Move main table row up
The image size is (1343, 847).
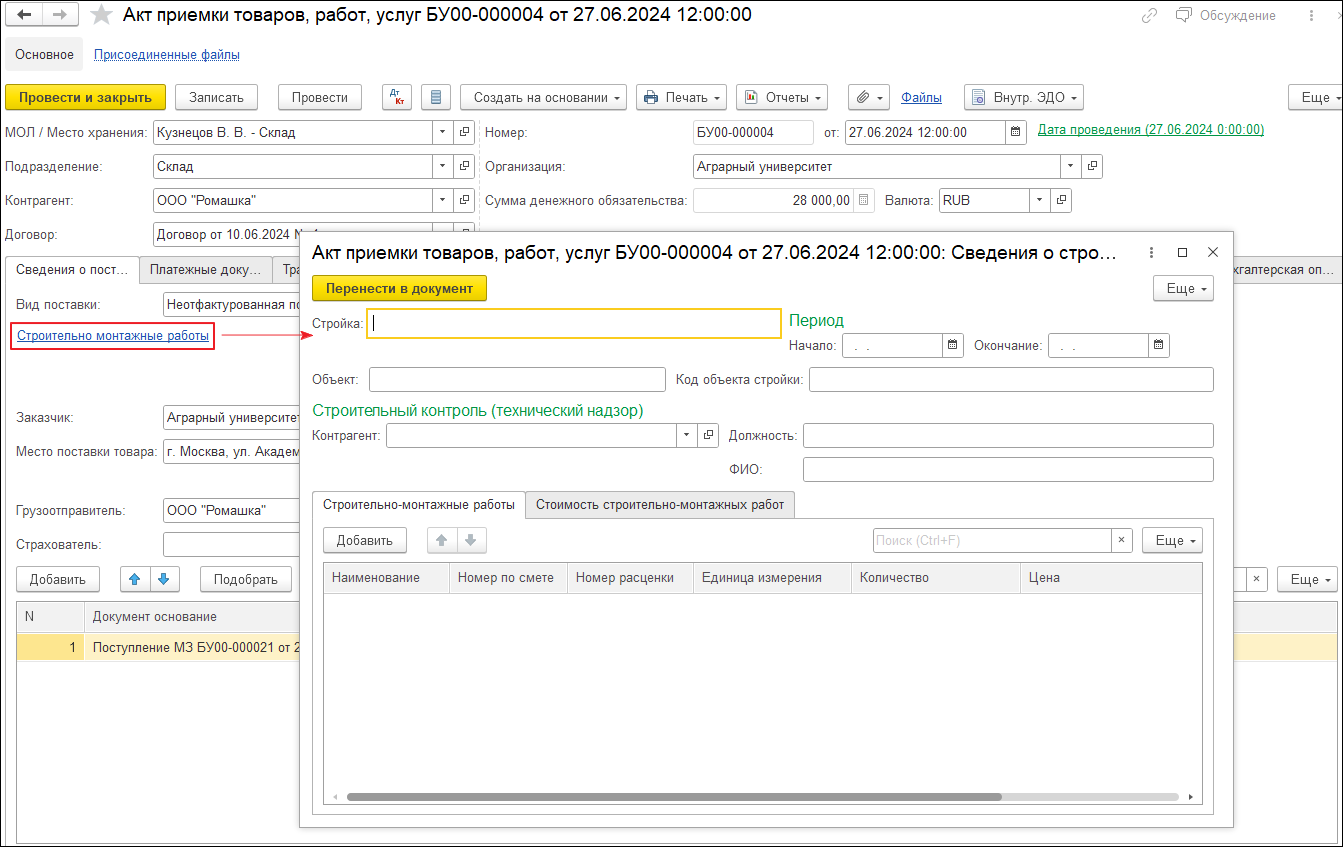[135, 579]
